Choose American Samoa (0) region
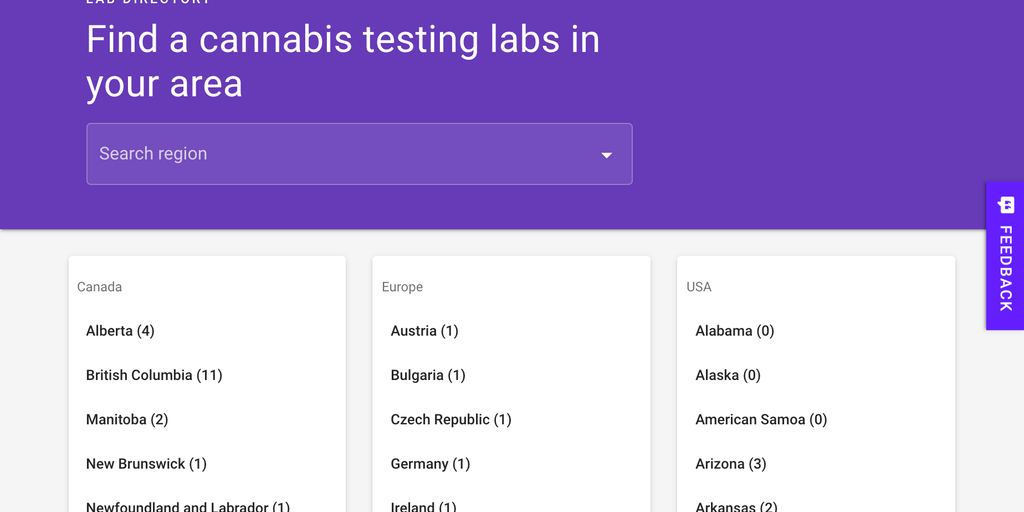The width and height of the screenshot is (1024, 512). [761, 419]
